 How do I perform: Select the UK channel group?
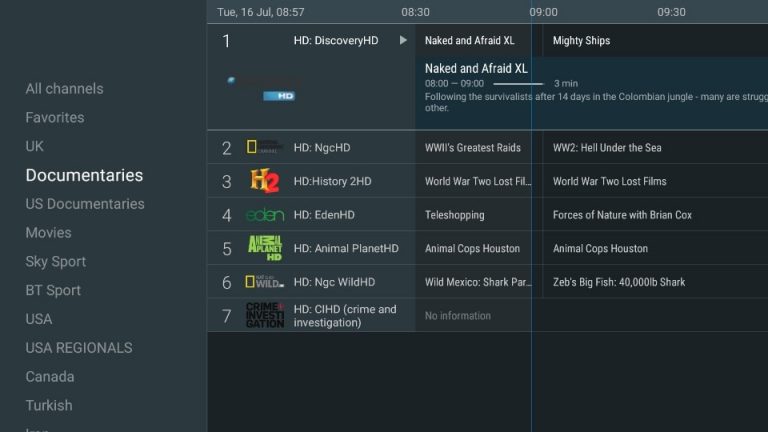pyautogui.click(x=34, y=146)
